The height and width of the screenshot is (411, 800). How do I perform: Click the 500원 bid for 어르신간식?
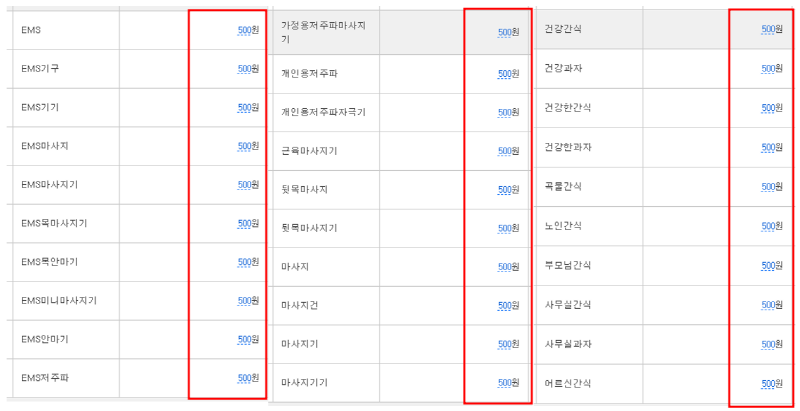click(772, 383)
